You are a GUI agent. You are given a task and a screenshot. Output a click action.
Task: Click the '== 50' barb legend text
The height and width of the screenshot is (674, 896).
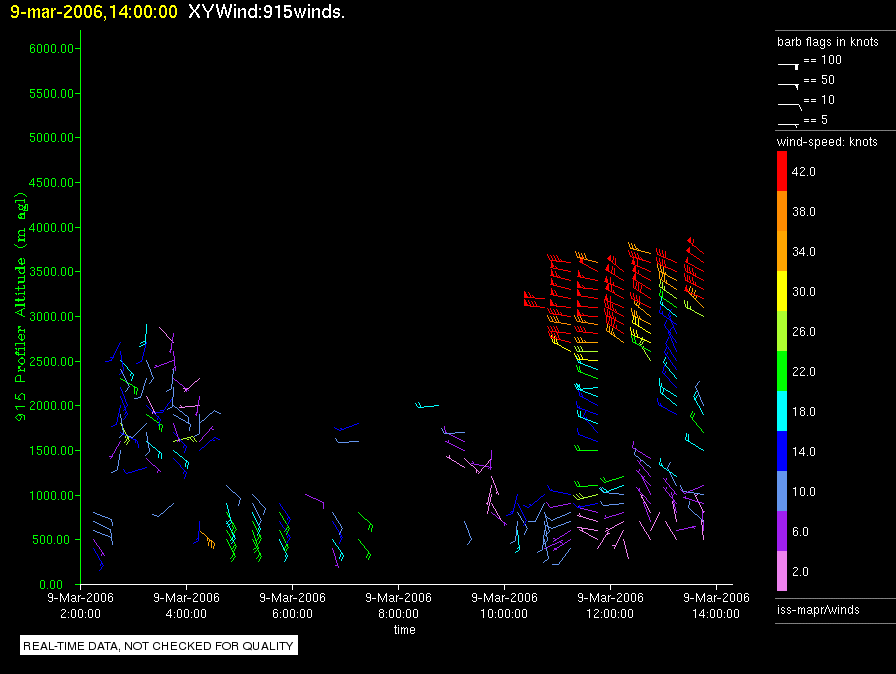[x=819, y=80]
